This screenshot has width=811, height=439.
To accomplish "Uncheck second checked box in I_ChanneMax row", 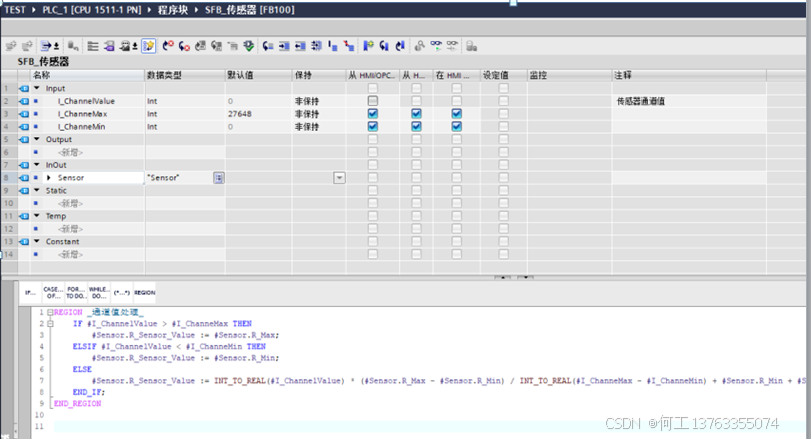I will pos(416,114).
